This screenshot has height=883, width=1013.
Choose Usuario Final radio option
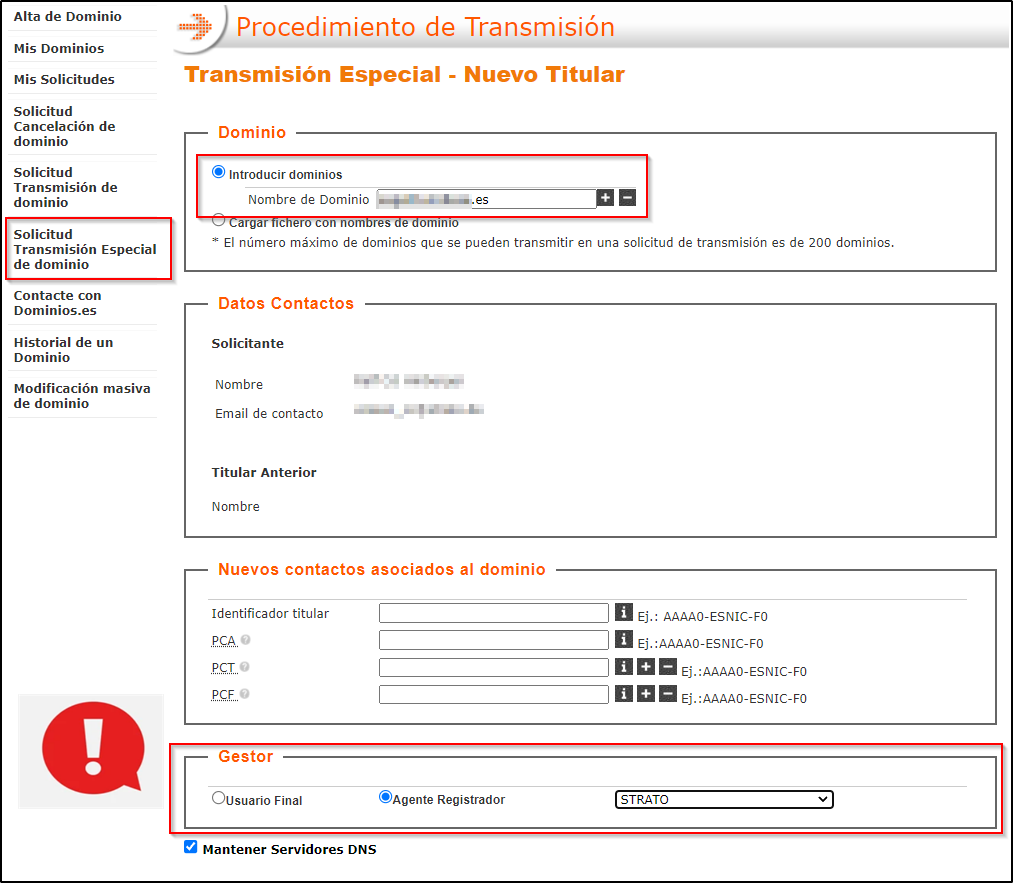[x=218, y=798]
